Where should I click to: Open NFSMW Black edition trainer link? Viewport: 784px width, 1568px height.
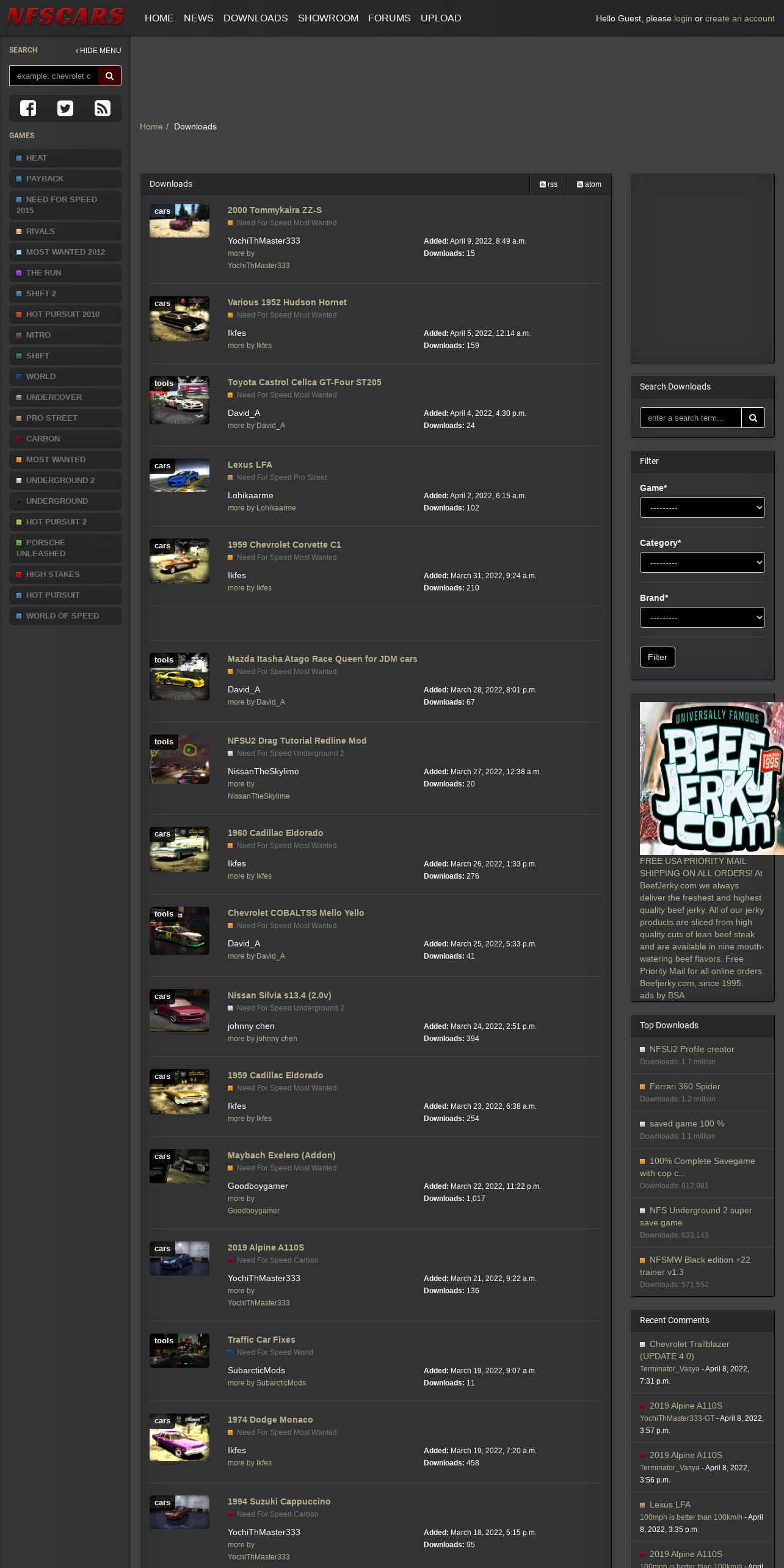point(695,1266)
